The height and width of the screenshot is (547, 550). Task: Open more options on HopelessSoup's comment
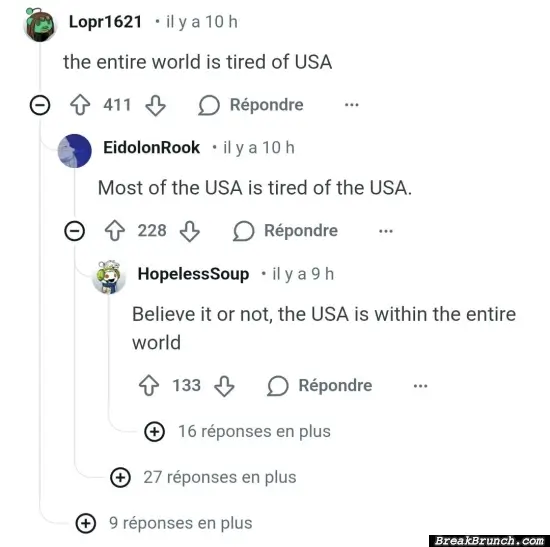pos(420,386)
